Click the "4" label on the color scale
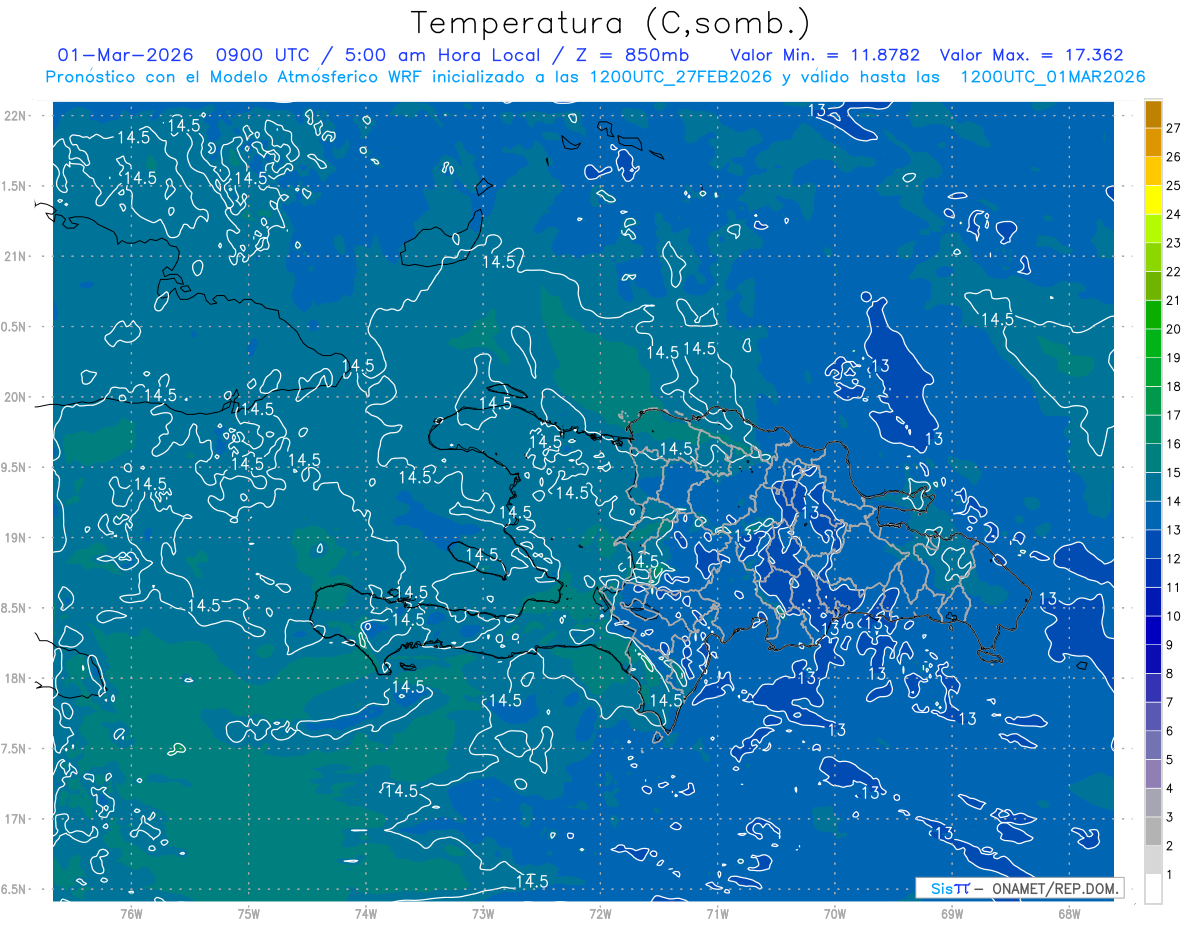Viewport: 1200px width, 927px height. 1169,789
